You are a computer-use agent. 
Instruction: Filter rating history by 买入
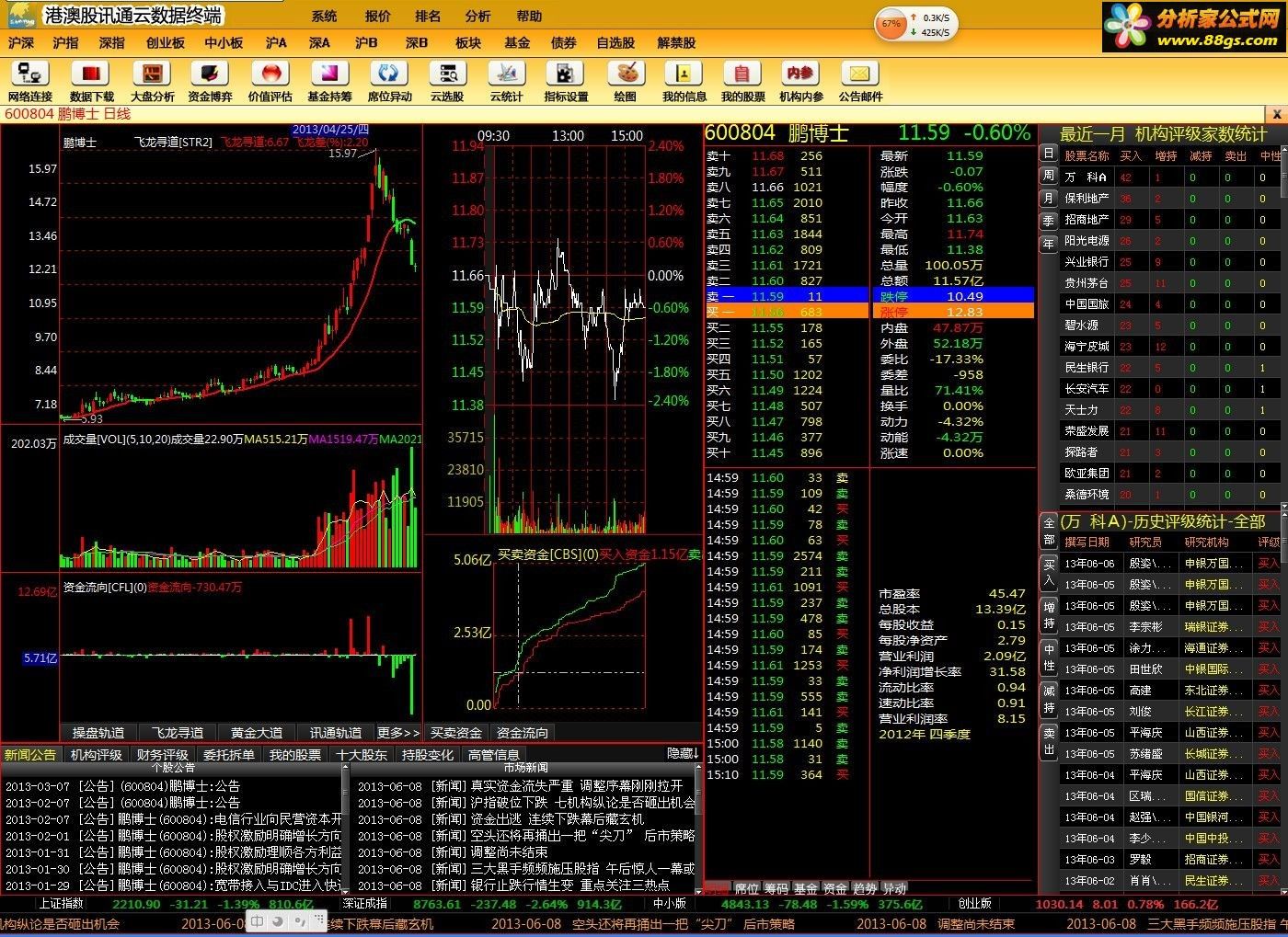(1049, 572)
